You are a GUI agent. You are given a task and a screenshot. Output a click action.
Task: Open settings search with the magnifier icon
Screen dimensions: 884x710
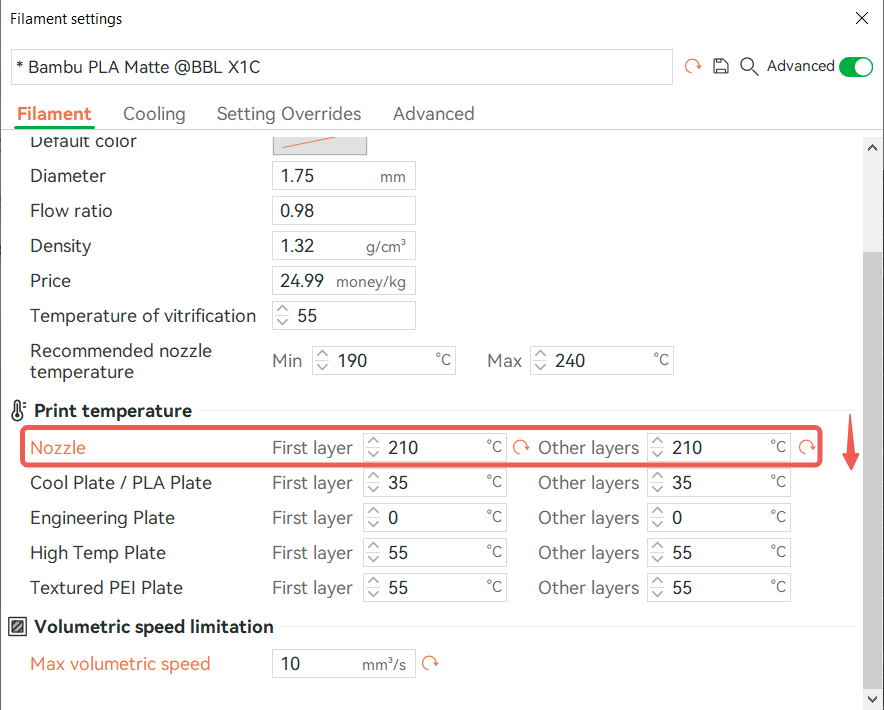[749, 67]
